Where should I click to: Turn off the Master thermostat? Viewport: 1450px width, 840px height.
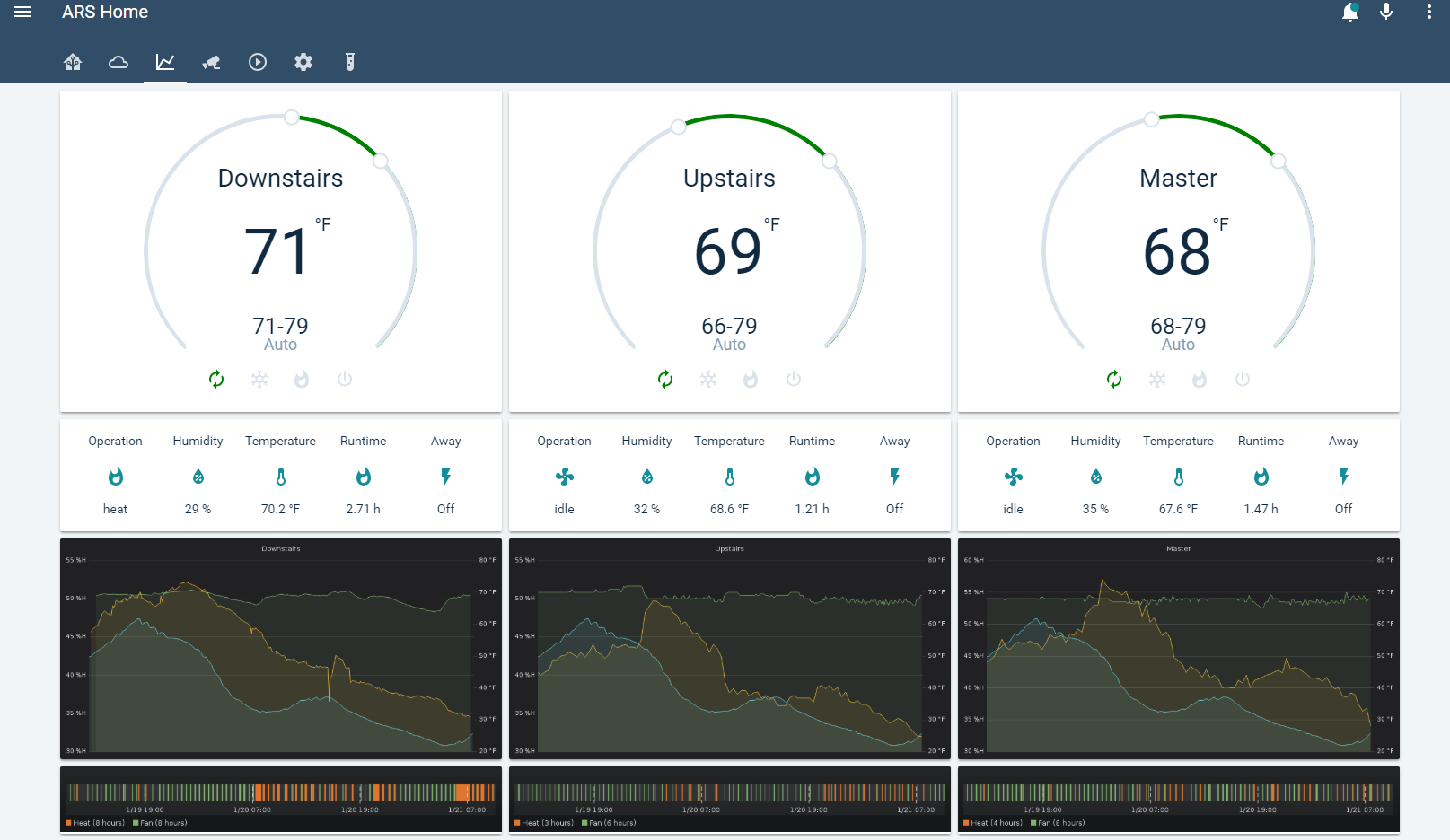(1242, 379)
